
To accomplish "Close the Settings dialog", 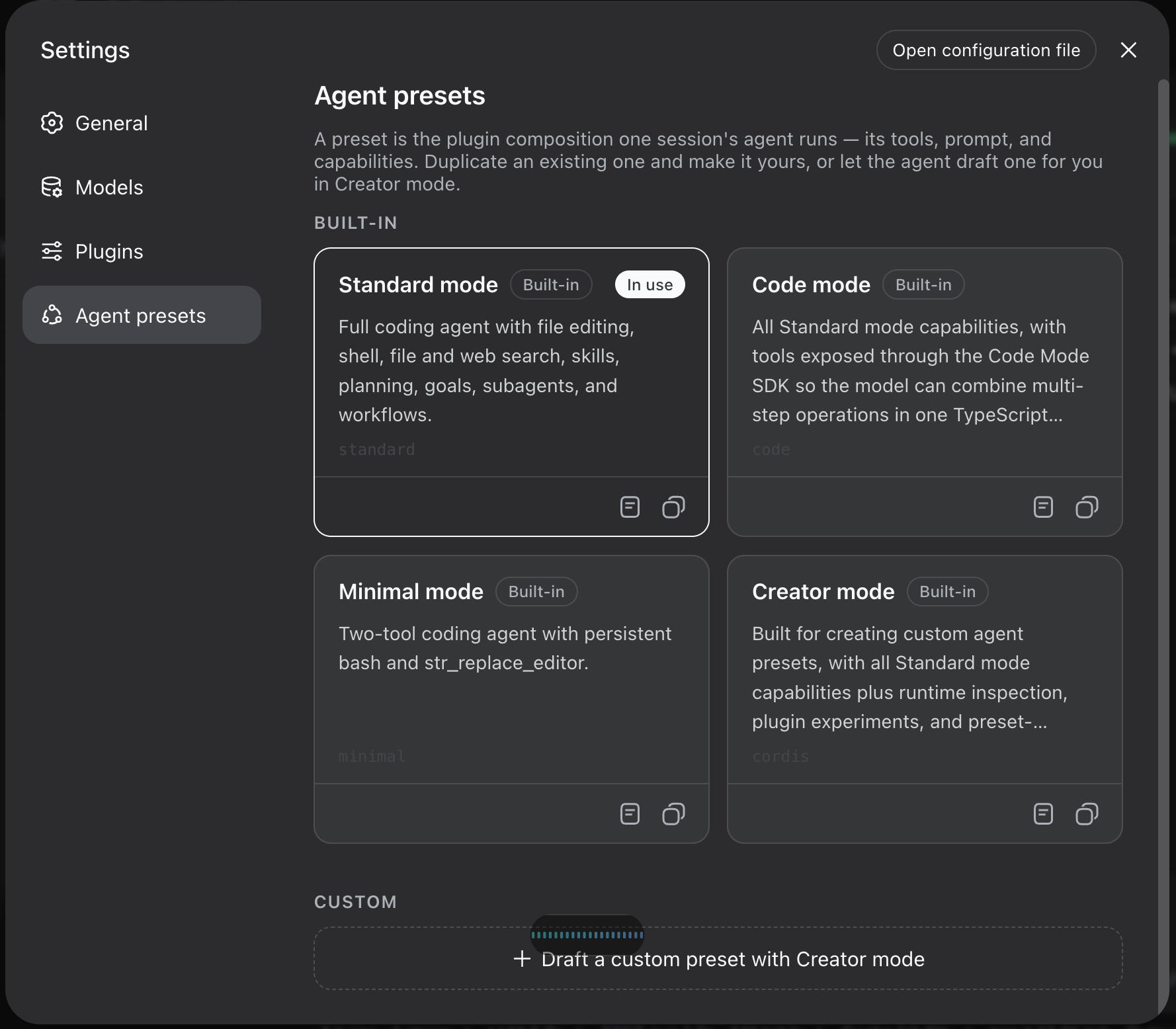I will tap(1128, 50).
